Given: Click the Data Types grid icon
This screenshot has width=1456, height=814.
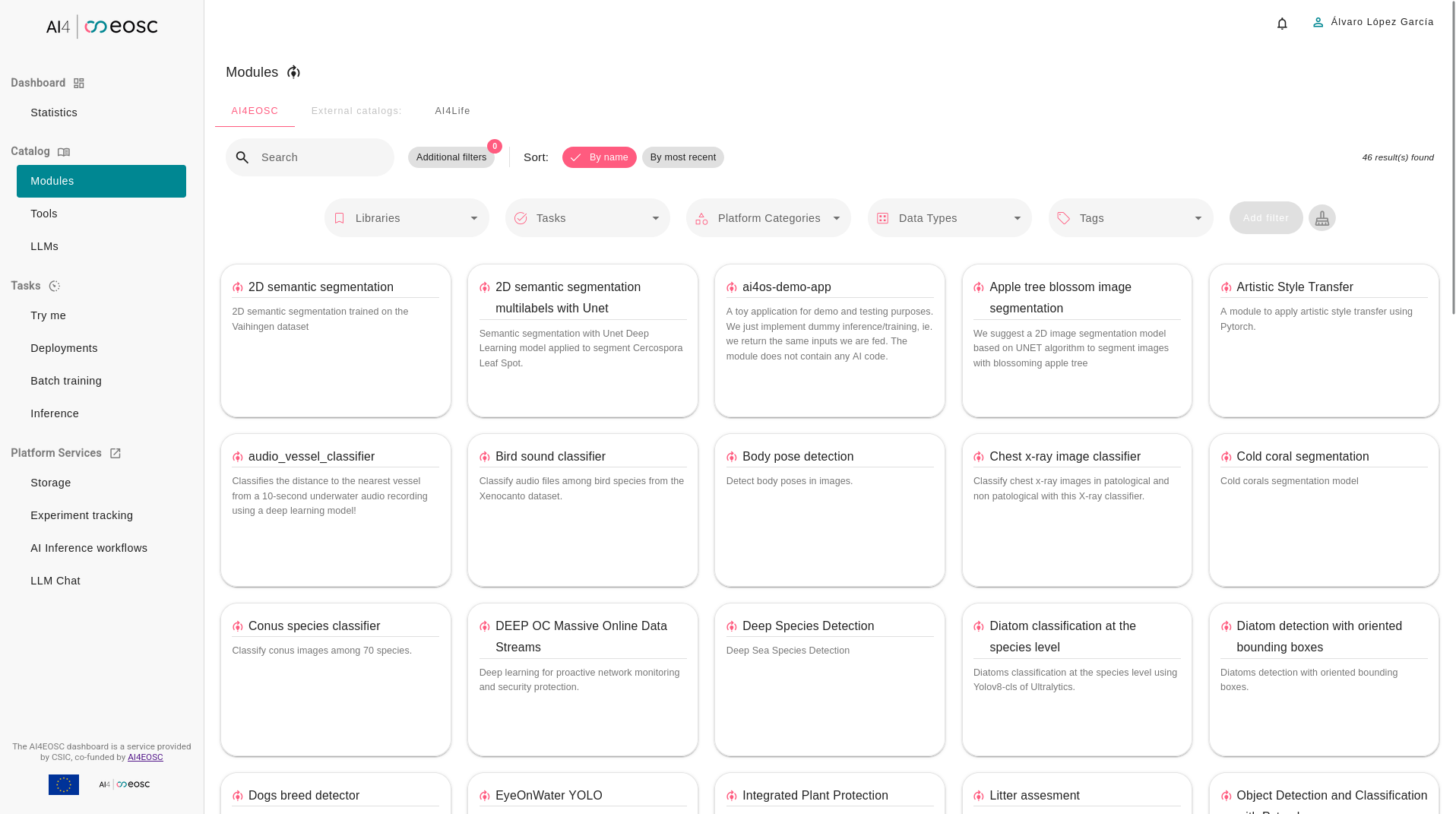Looking at the screenshot, I should 882,218.
